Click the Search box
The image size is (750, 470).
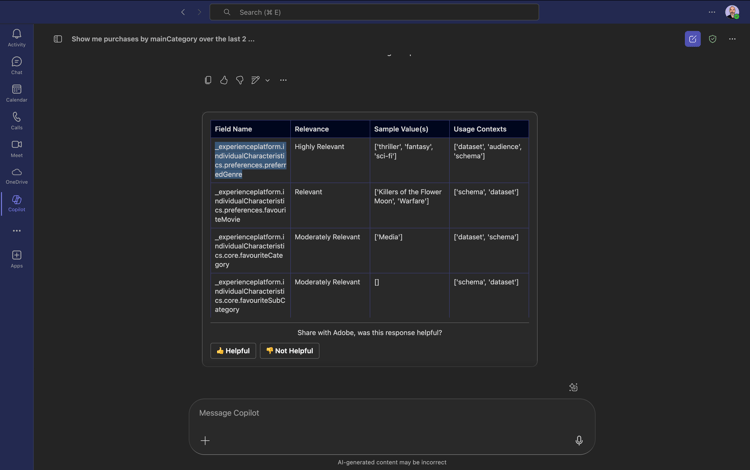374,12
